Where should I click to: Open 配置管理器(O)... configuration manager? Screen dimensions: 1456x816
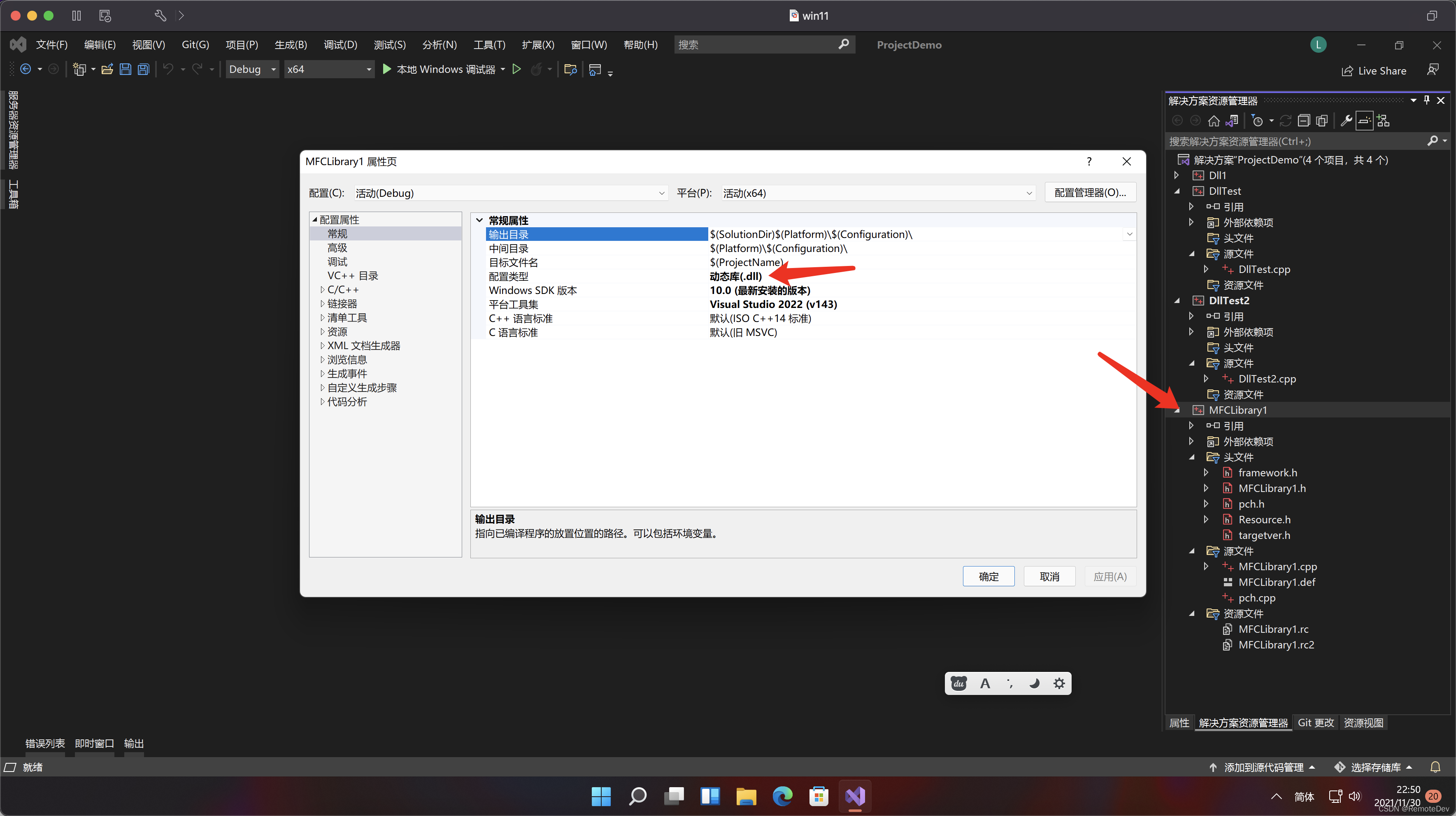click(x=1090, y=192)
